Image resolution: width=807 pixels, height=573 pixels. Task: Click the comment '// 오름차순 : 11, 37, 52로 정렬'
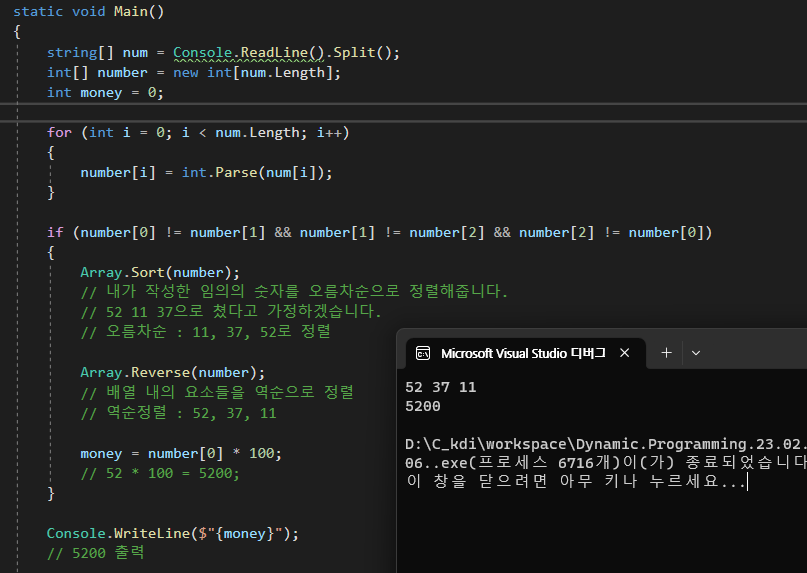(x=205, y=332)
